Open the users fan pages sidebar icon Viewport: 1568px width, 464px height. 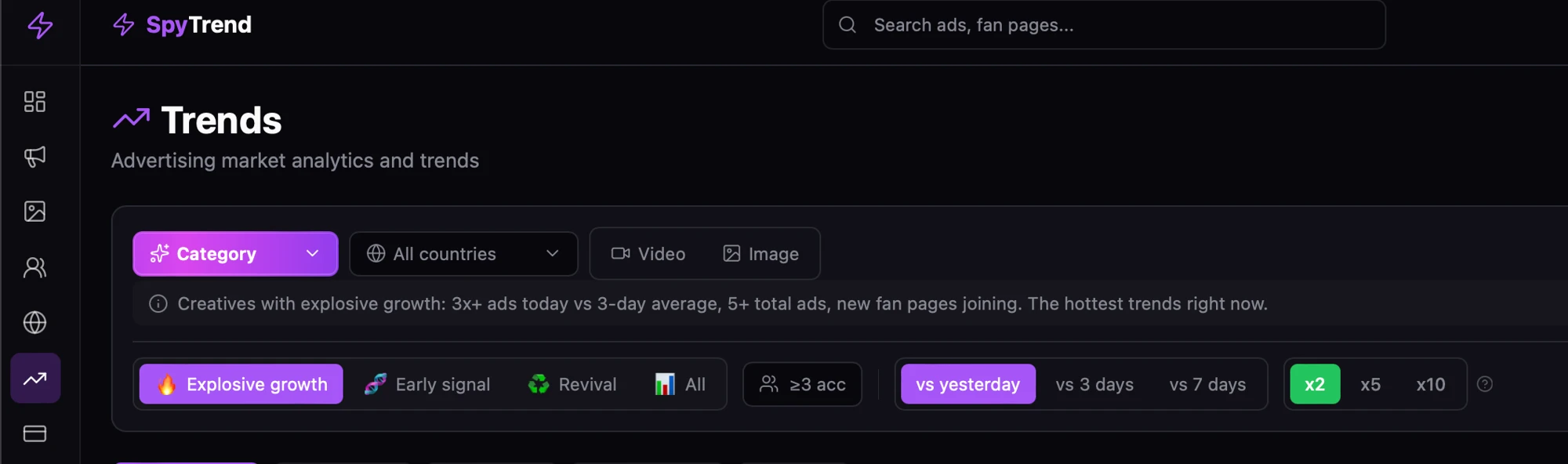tap(34, 268)
